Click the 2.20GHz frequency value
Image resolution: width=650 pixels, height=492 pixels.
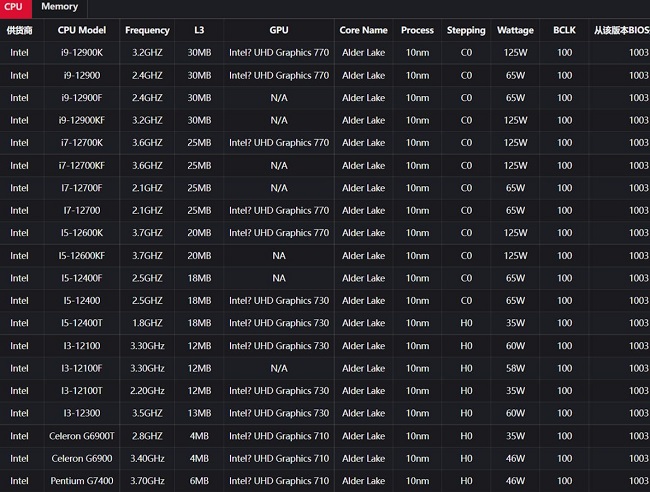point(147,390)
